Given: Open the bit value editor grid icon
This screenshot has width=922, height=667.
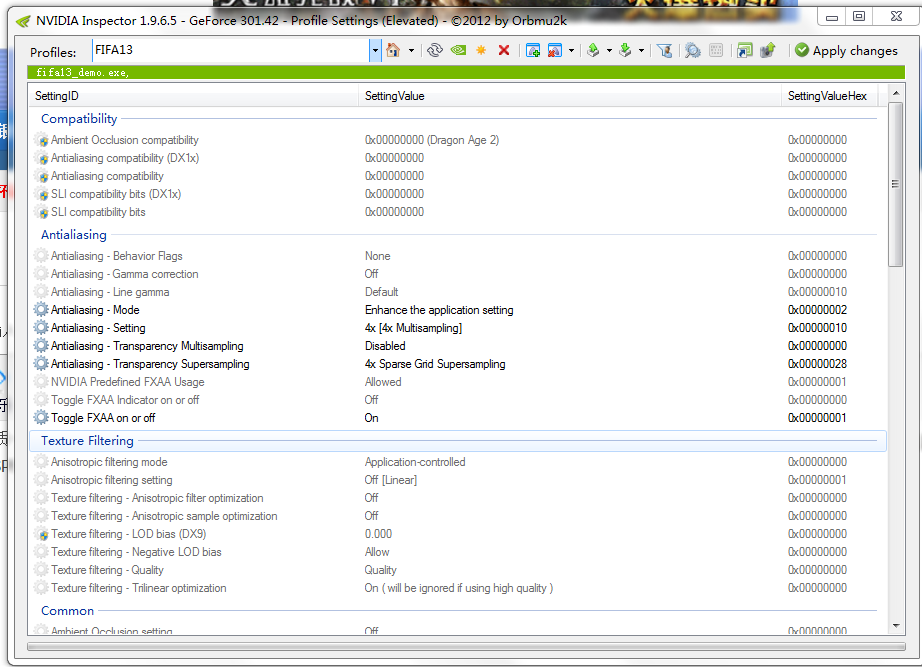Looking at the screenshot, I should tap(716, 51).
